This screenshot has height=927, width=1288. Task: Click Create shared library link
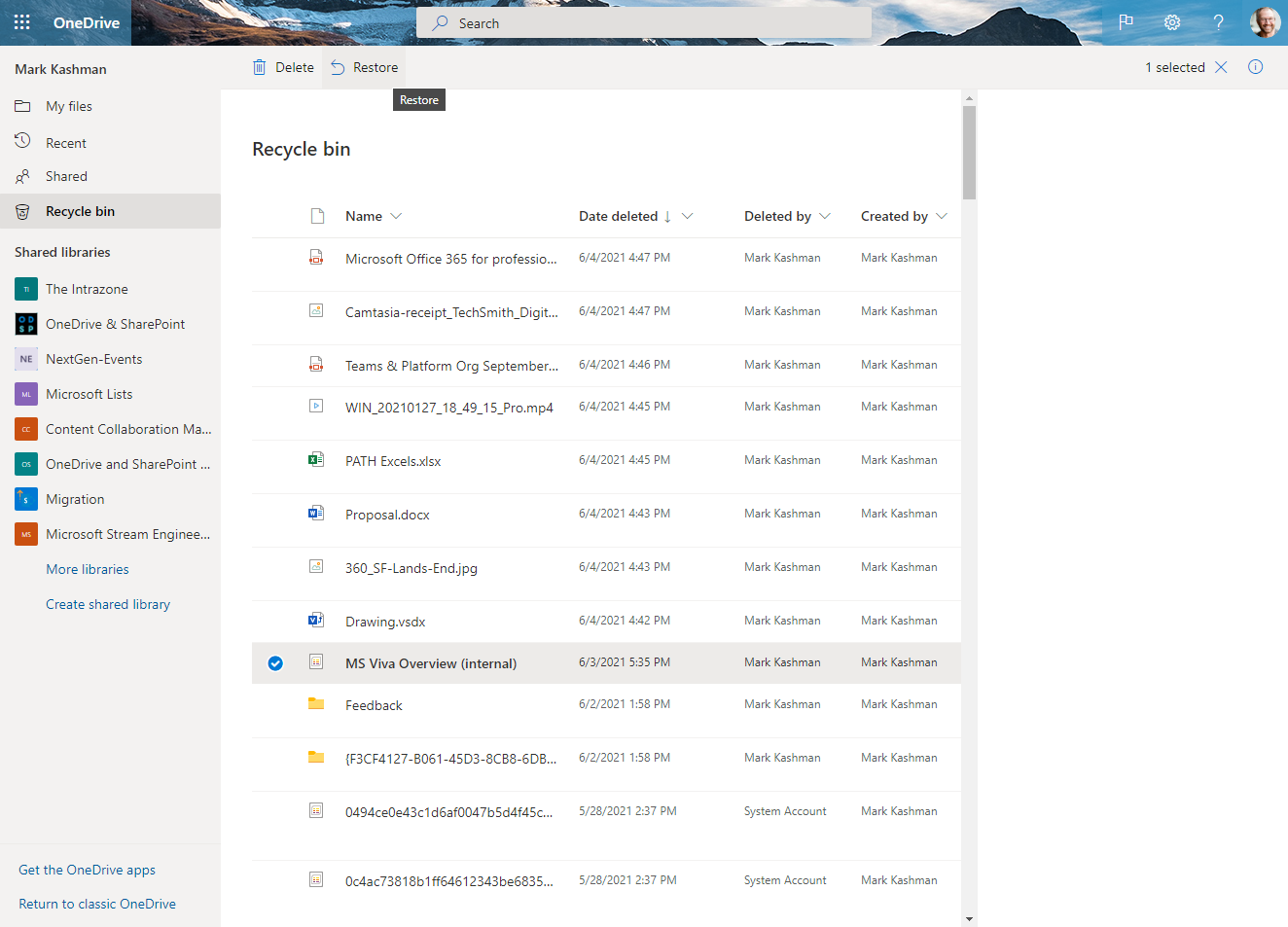[108, 604]
